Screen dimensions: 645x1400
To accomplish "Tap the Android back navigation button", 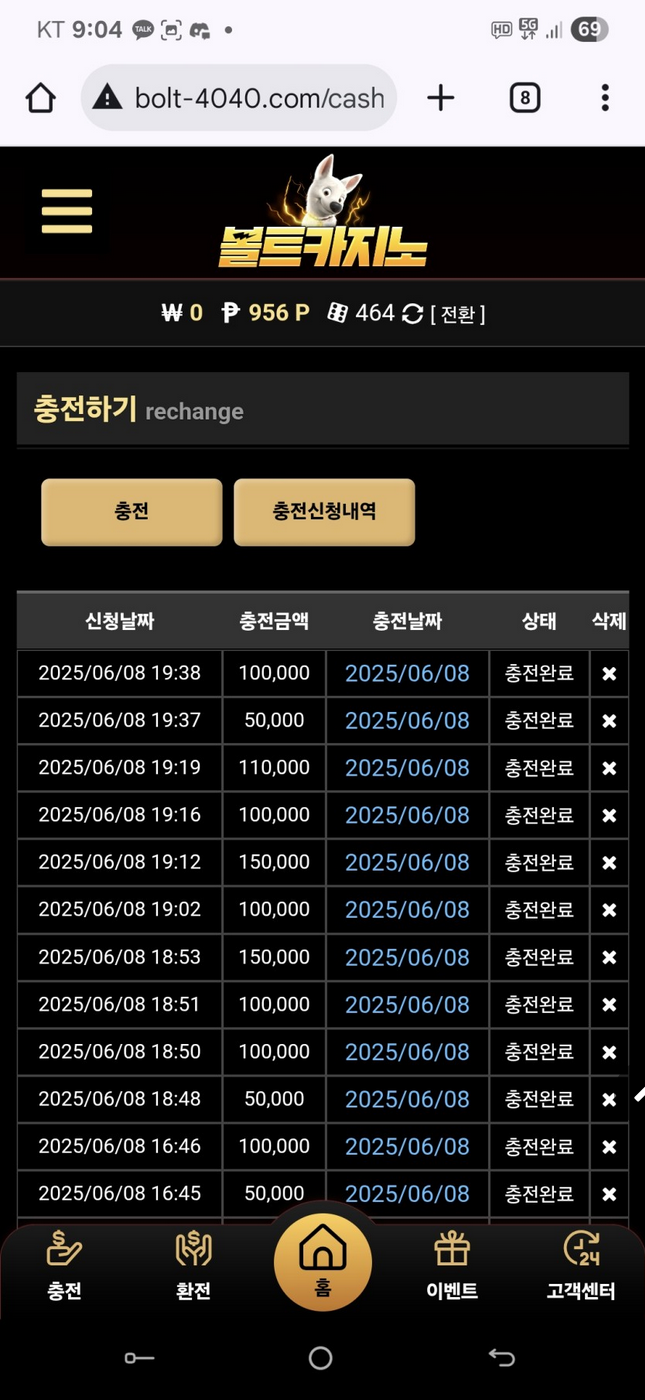I will [501, 1357].
